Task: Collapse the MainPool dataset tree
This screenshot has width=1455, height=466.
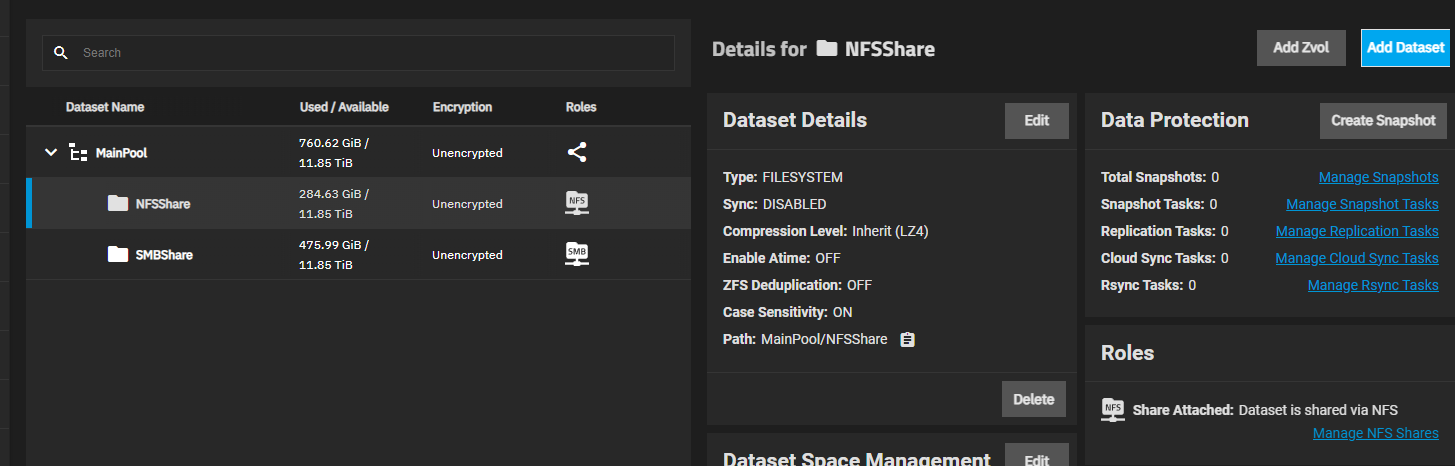Action: click(51, 153)
